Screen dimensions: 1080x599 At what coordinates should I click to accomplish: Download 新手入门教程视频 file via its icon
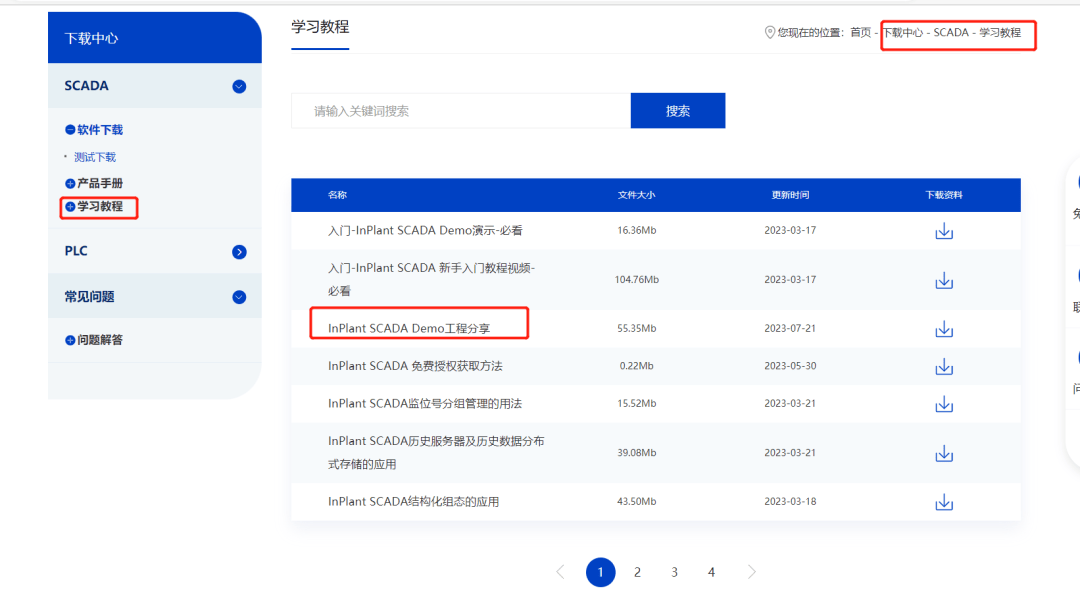pyautogui.click(x=944, y=280)
